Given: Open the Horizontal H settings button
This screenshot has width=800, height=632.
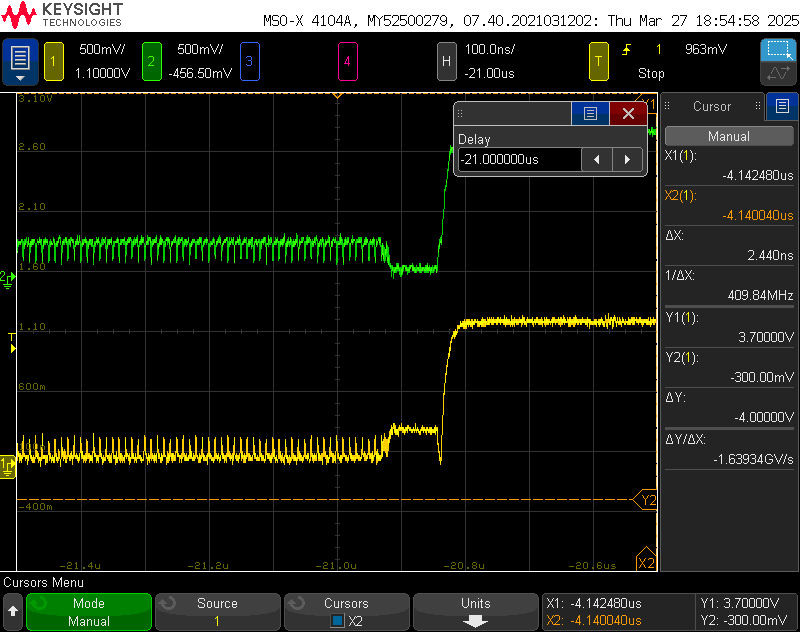Looking at the screenshot, I should click(x=446, y=61).
